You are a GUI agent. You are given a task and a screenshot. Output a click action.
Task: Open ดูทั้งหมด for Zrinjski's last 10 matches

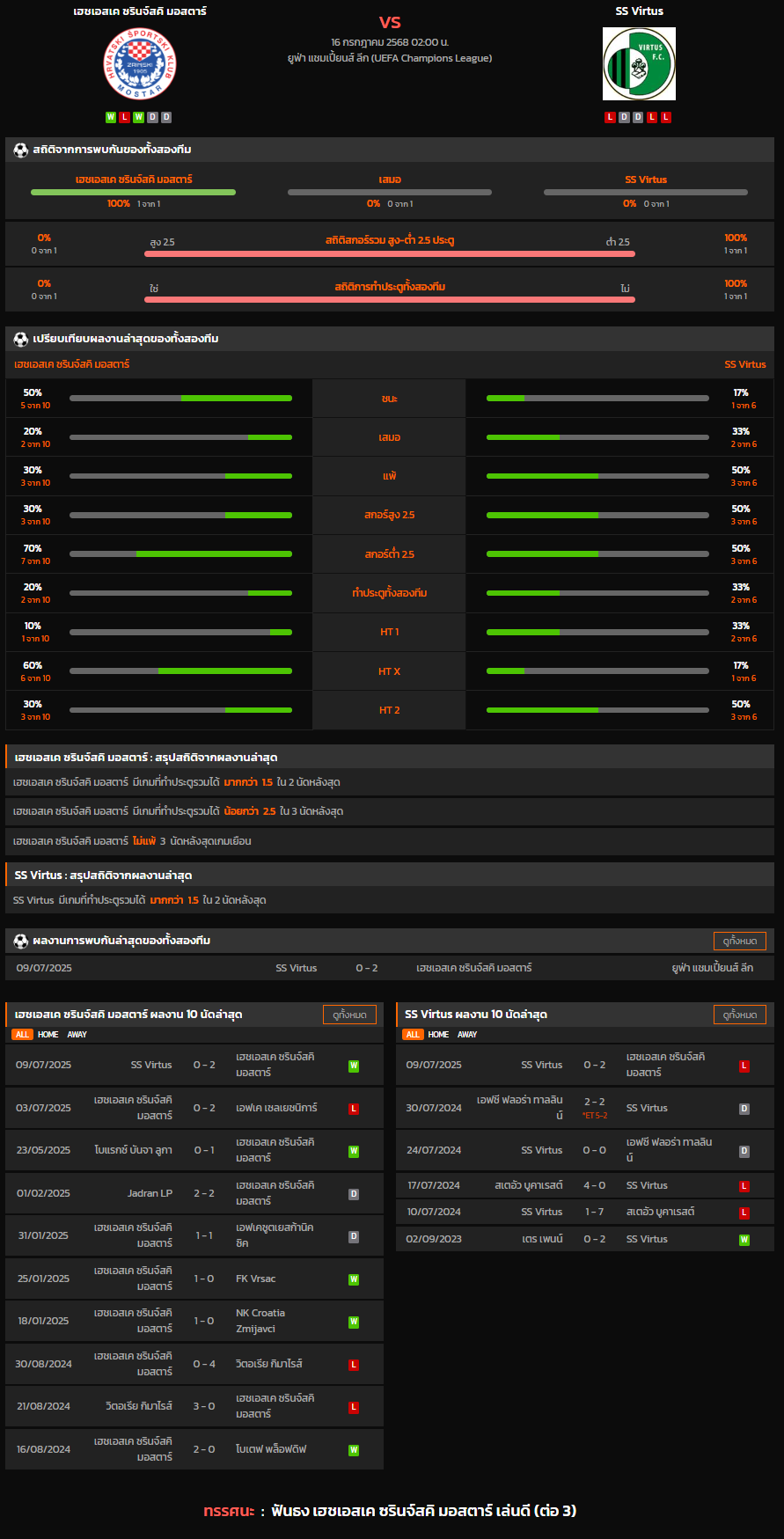pos(349,1015)
